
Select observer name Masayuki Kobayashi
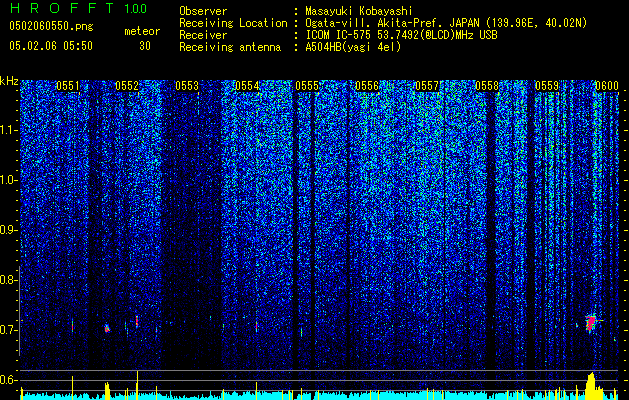click(x=359, y=11)
